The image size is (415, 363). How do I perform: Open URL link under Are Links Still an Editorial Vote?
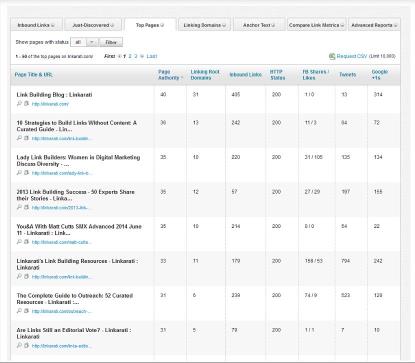61,346
